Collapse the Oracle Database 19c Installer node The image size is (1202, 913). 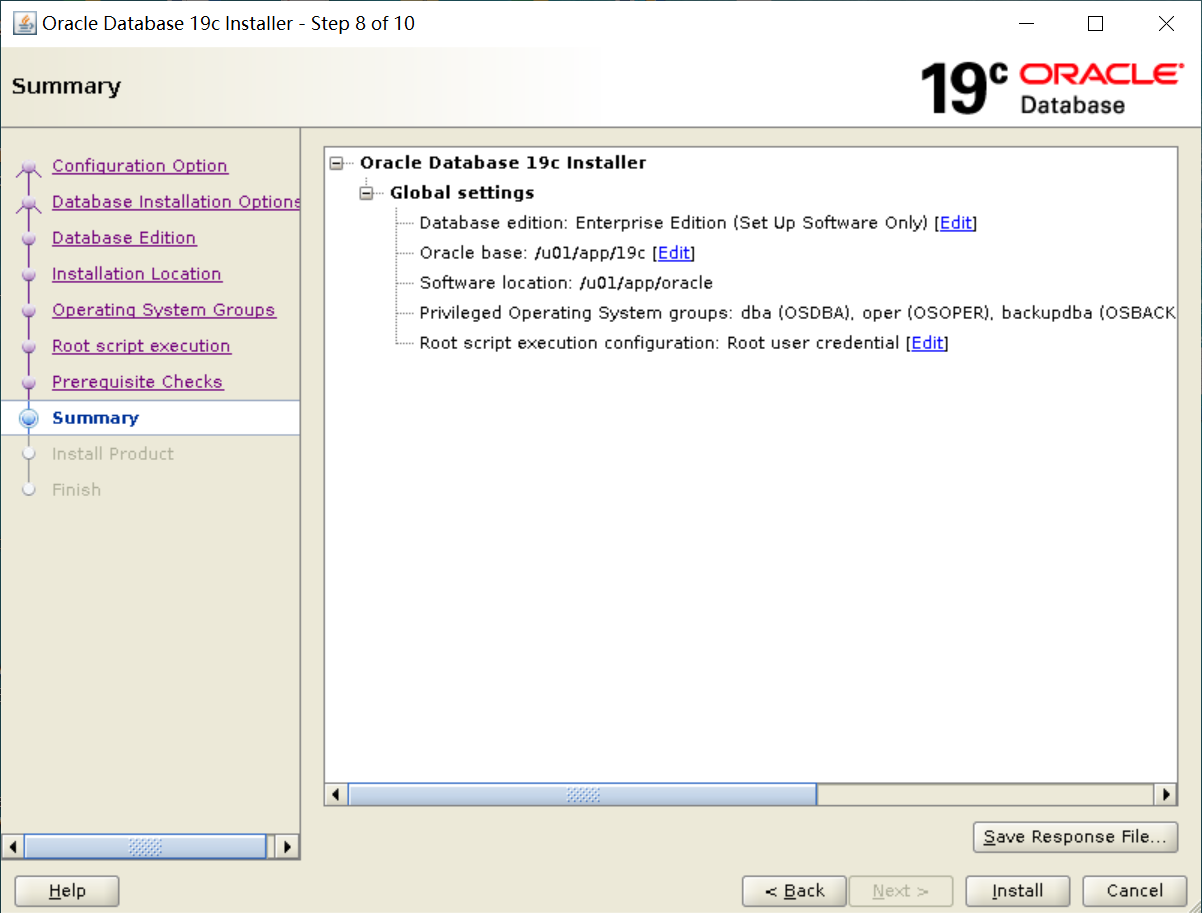[336, 163]
